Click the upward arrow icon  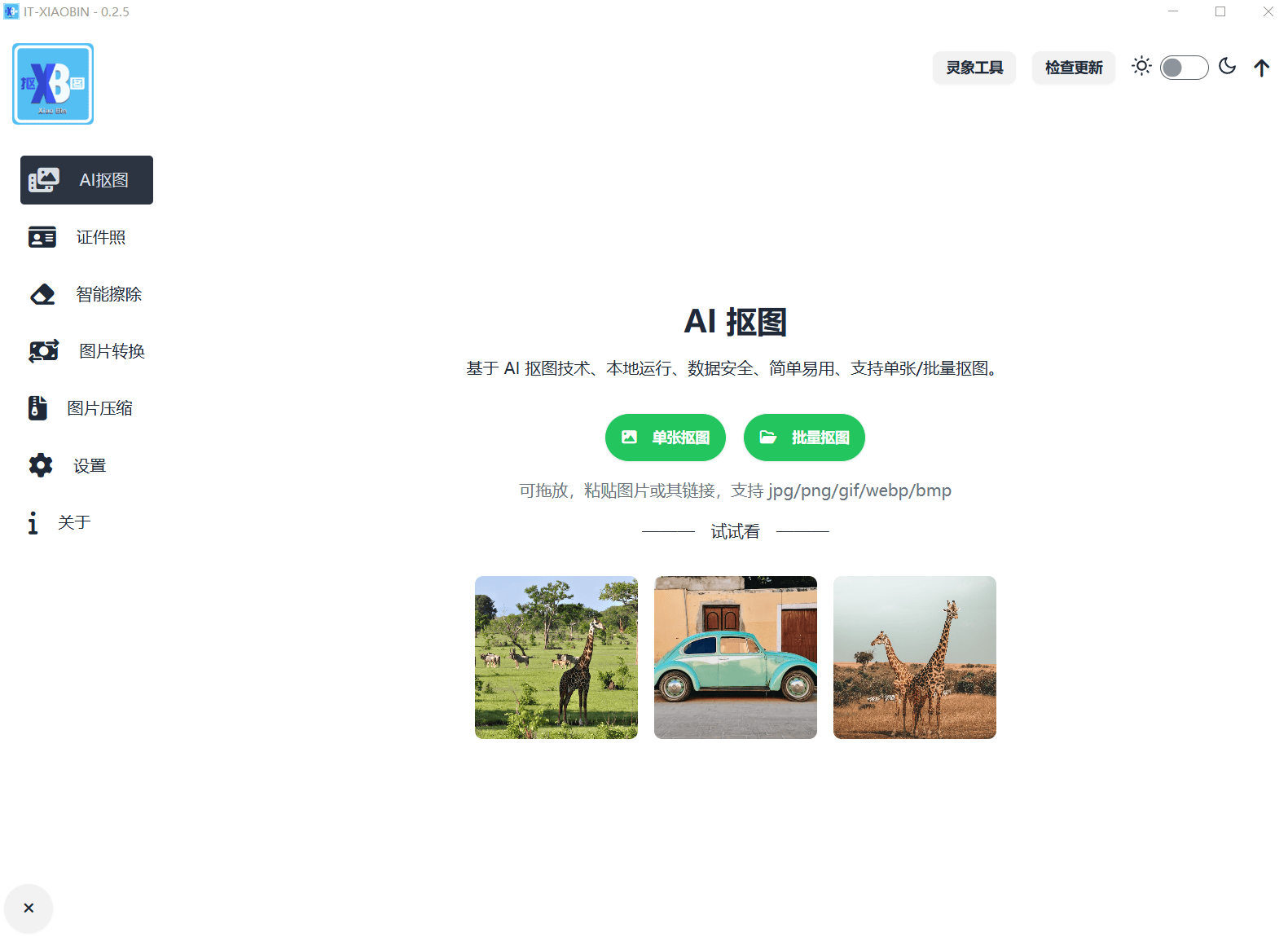[x=1261, y=68]
